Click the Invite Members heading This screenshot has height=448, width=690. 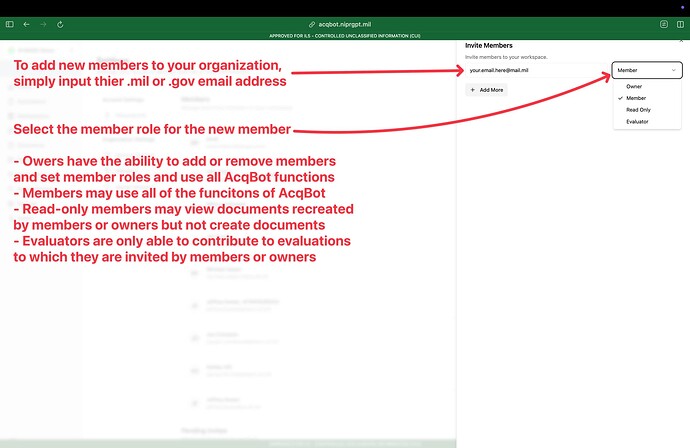[x=488, y=45]
